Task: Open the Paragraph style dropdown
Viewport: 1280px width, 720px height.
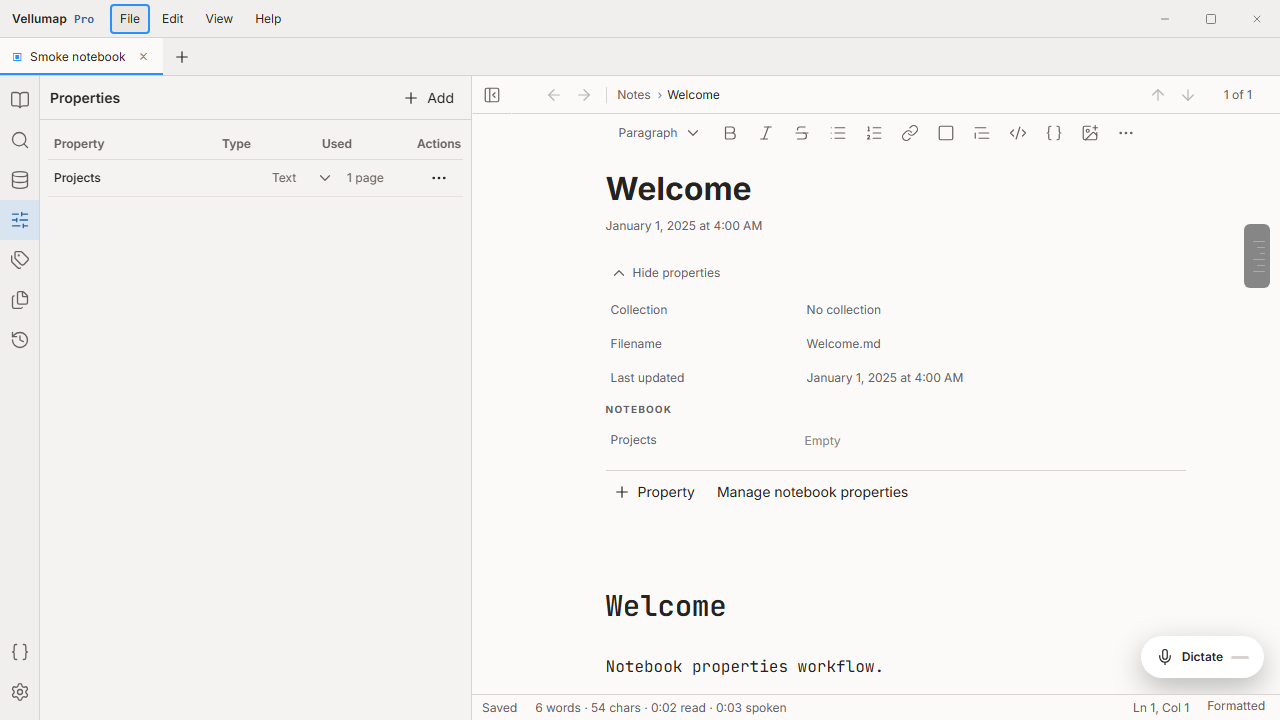Action: (658, 133)
